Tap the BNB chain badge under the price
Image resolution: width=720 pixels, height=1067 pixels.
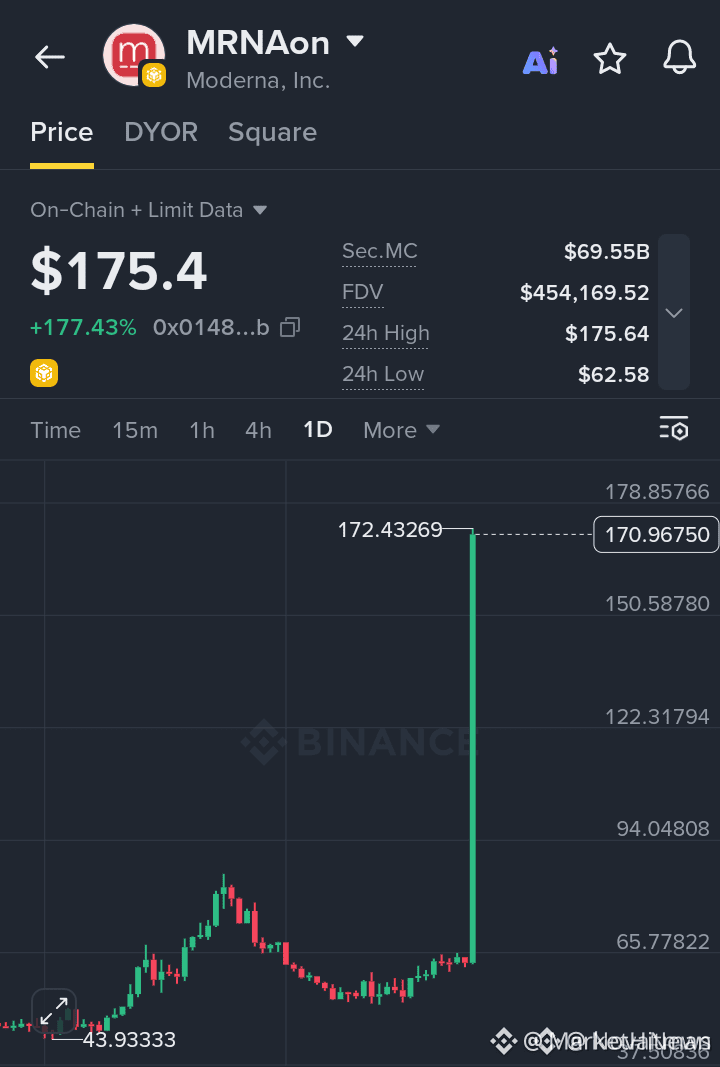44,373
